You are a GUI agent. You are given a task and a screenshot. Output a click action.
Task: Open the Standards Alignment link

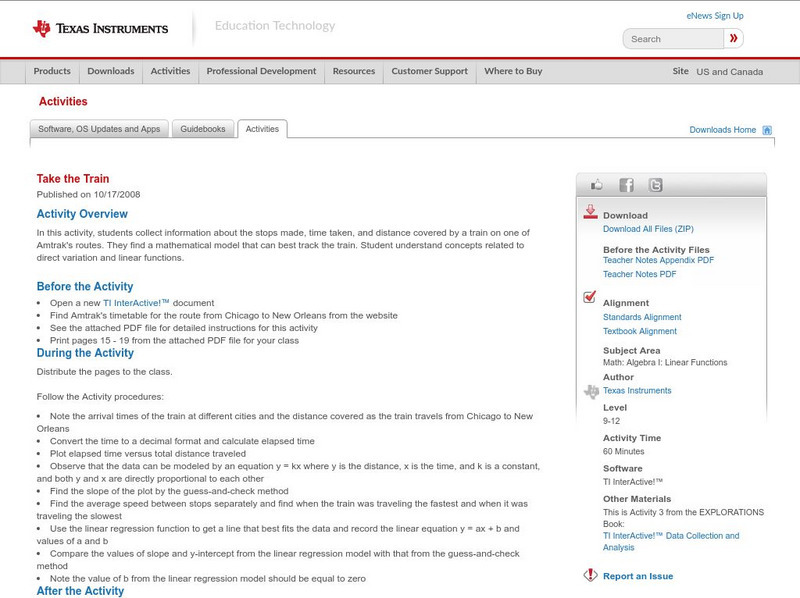coord(642,317)
